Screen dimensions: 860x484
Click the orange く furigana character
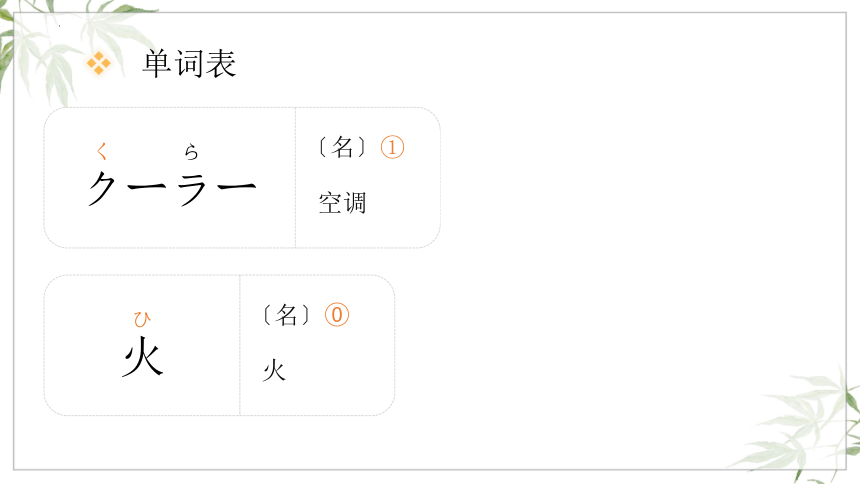pos(102,151)
